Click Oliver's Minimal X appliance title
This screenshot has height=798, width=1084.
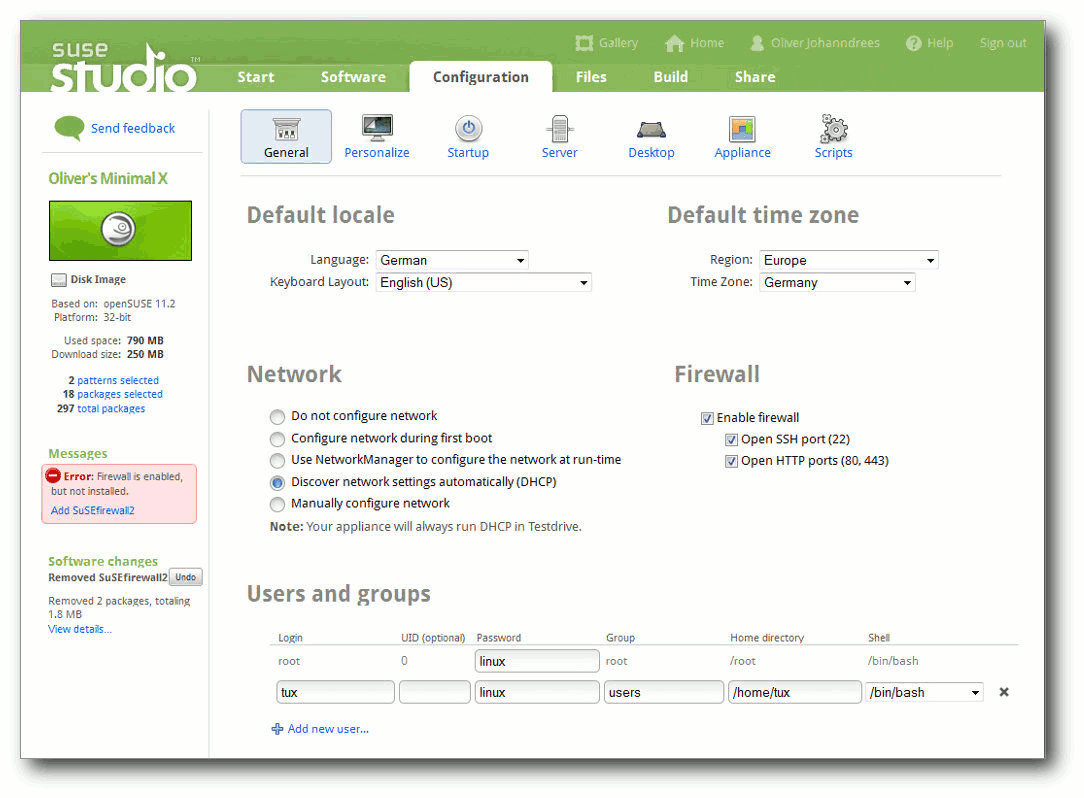pos(108,178)
